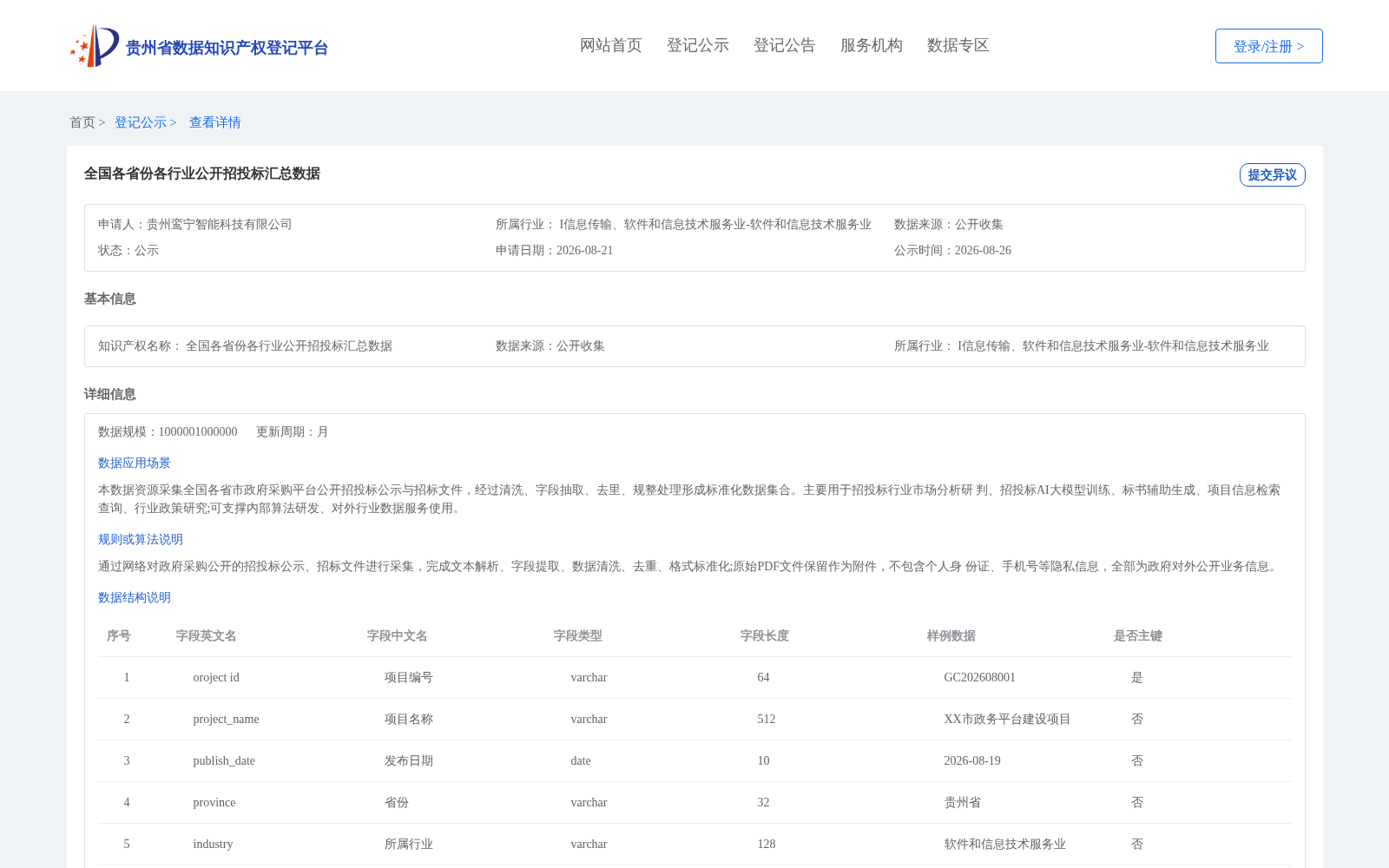1389x868 pixels.
Task: Click 更新周期：月 text
Action: click(293, 431)
